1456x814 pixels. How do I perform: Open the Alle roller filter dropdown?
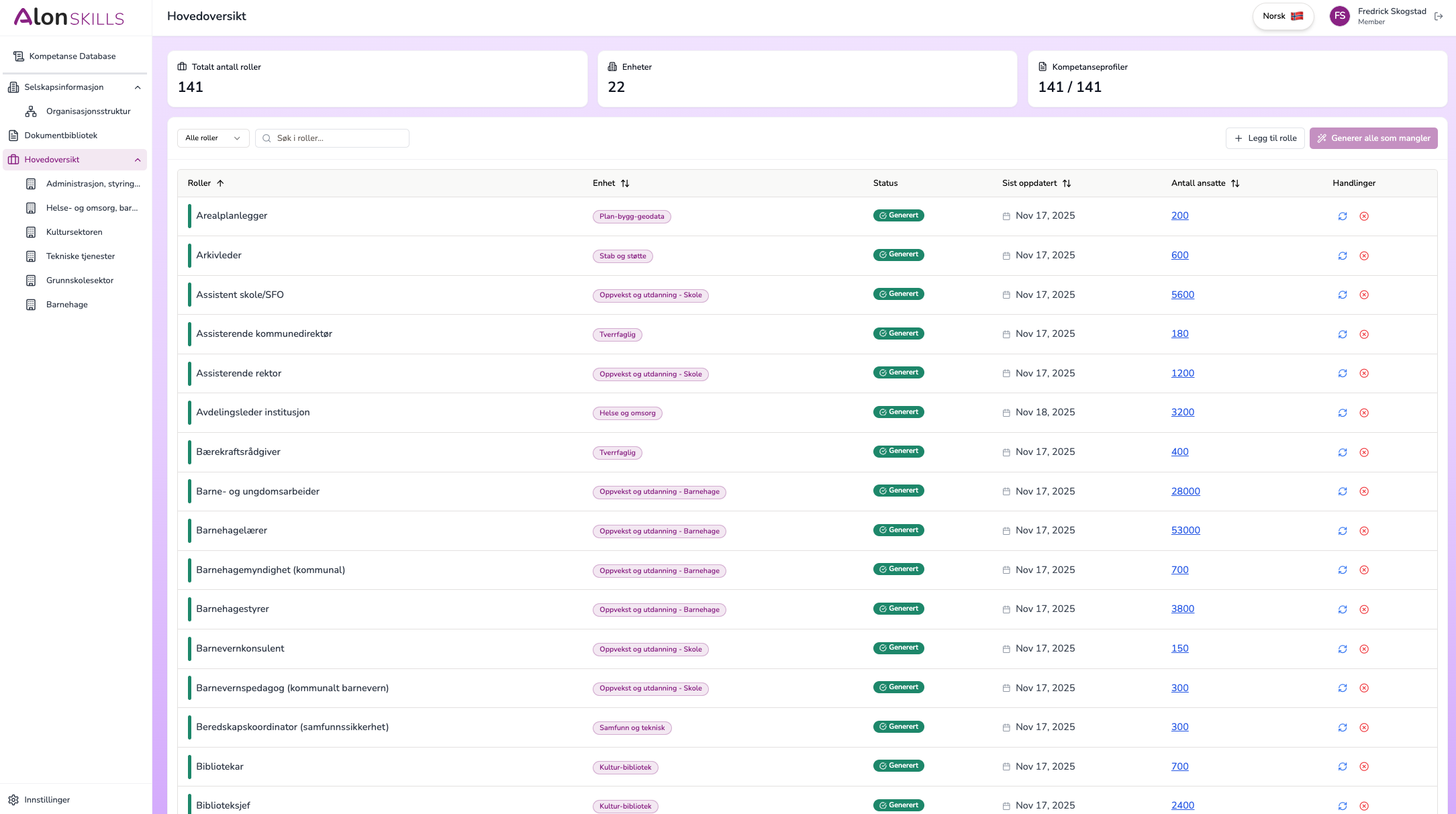(x=213, y=138)
